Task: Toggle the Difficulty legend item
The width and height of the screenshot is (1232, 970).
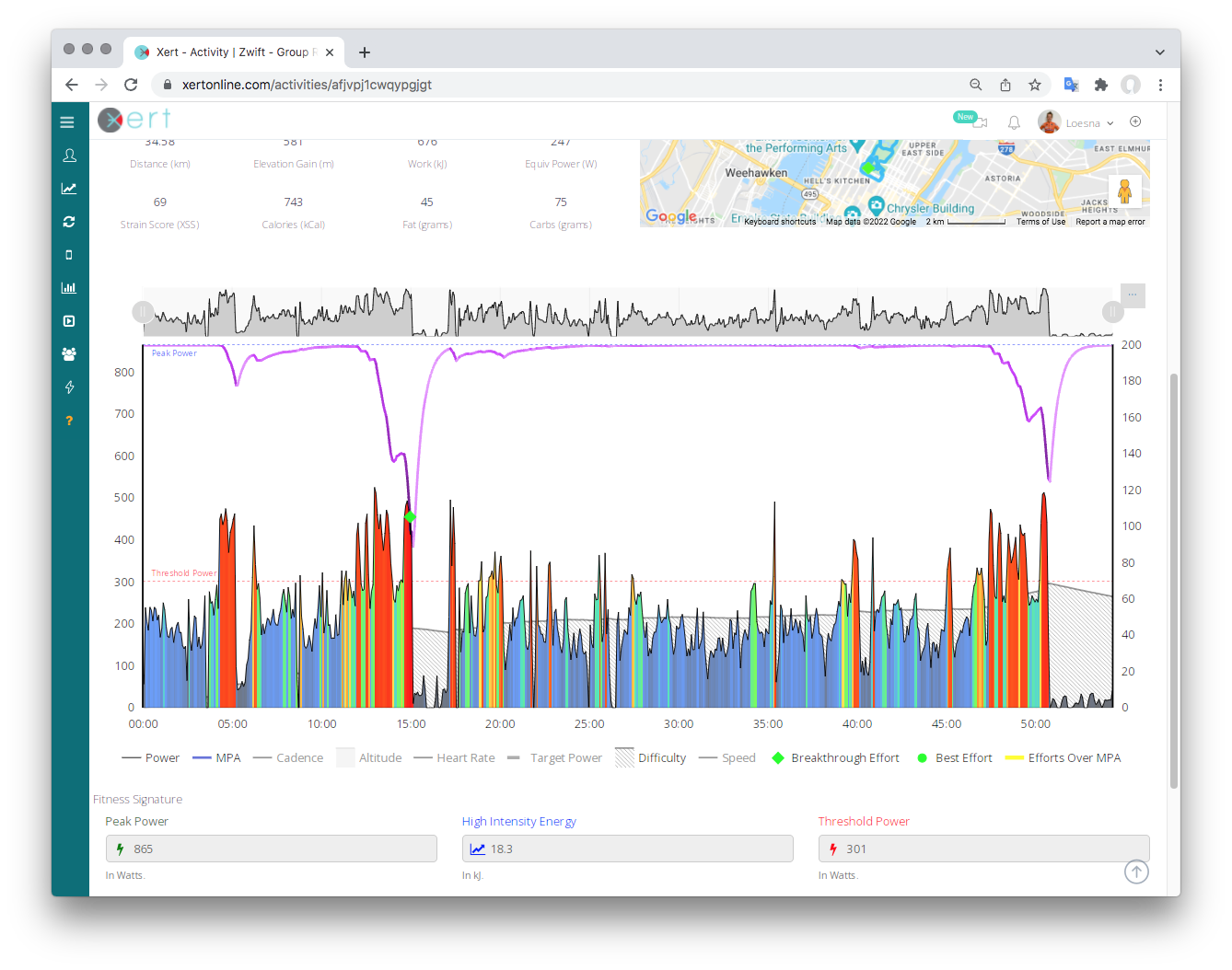Action: (x=651, y=758)
